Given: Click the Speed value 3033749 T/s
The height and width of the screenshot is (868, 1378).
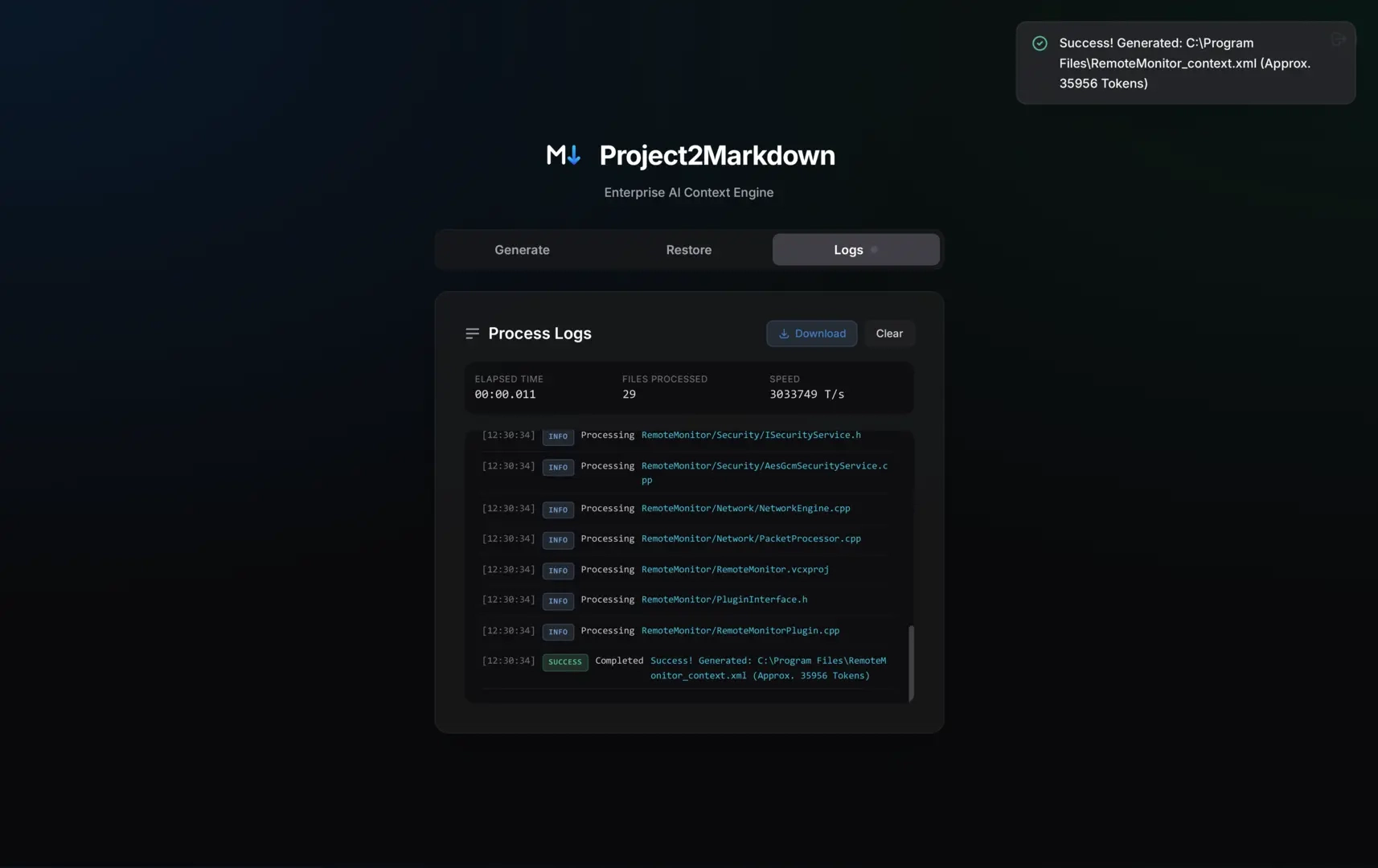Looking at the screenshot, I should pos(806,394).
